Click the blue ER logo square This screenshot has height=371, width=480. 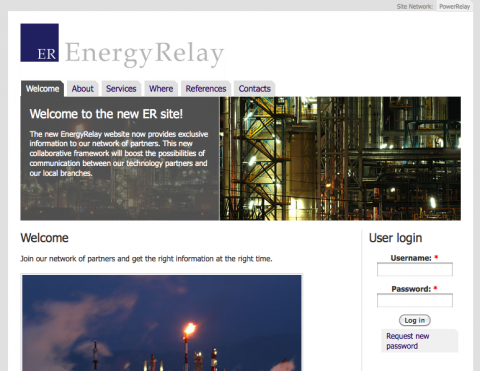click(40, 43)
